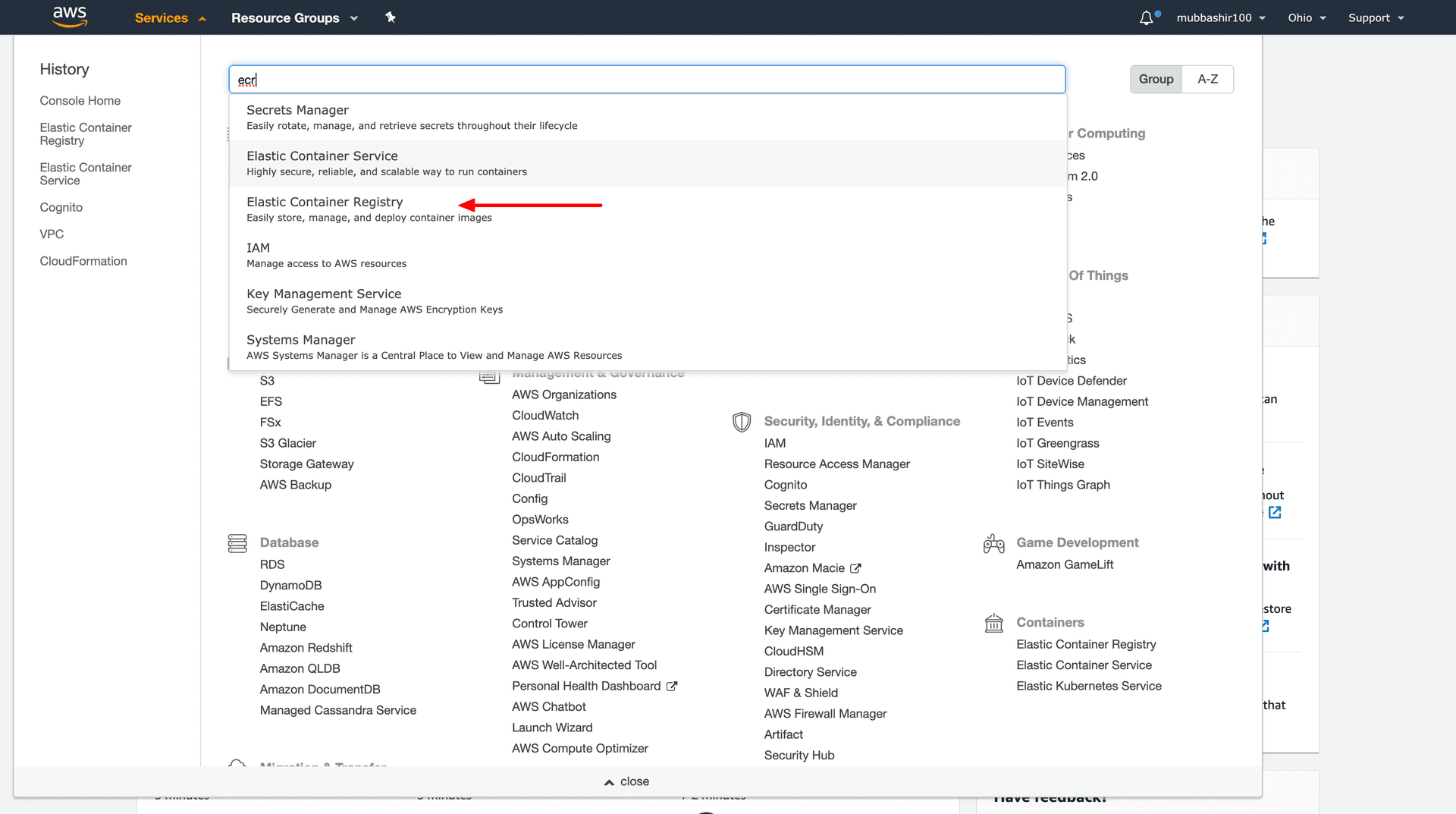Open the Ohio region selector
Screen dimensions: 1456x814
(1307, 17)
